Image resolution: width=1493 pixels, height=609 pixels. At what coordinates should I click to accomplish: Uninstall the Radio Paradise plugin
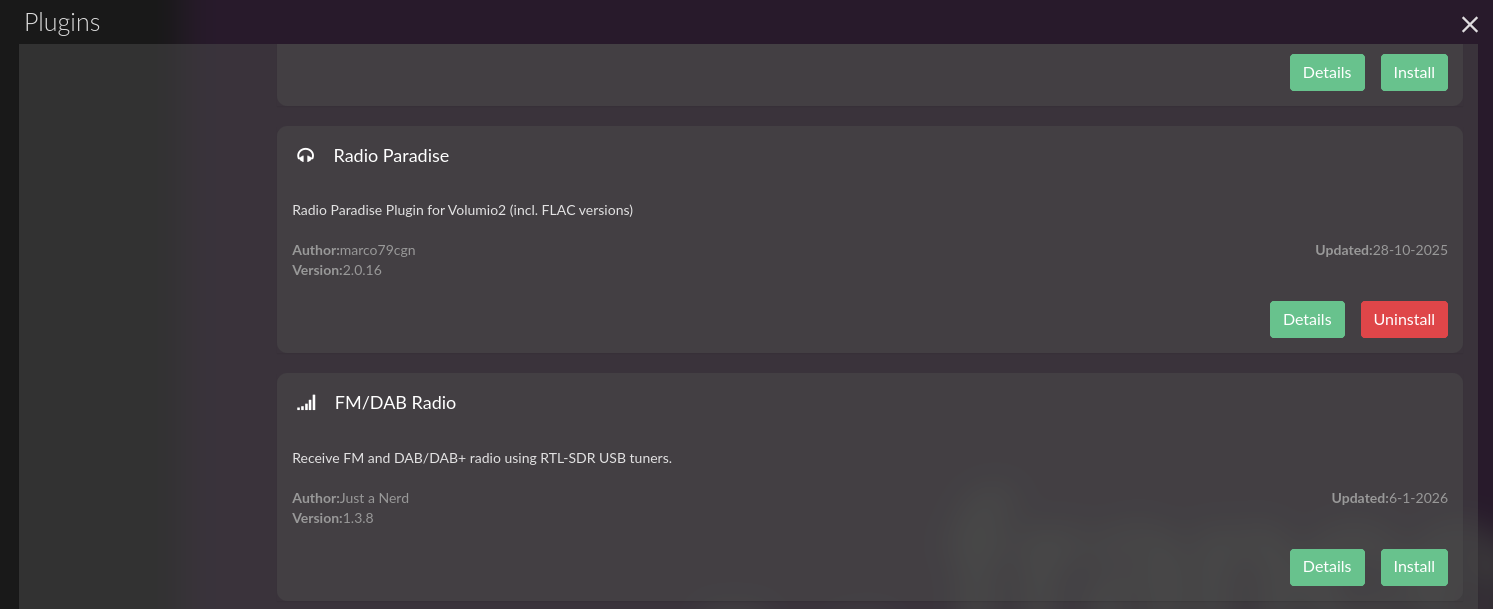click(x=1403, y=320)
